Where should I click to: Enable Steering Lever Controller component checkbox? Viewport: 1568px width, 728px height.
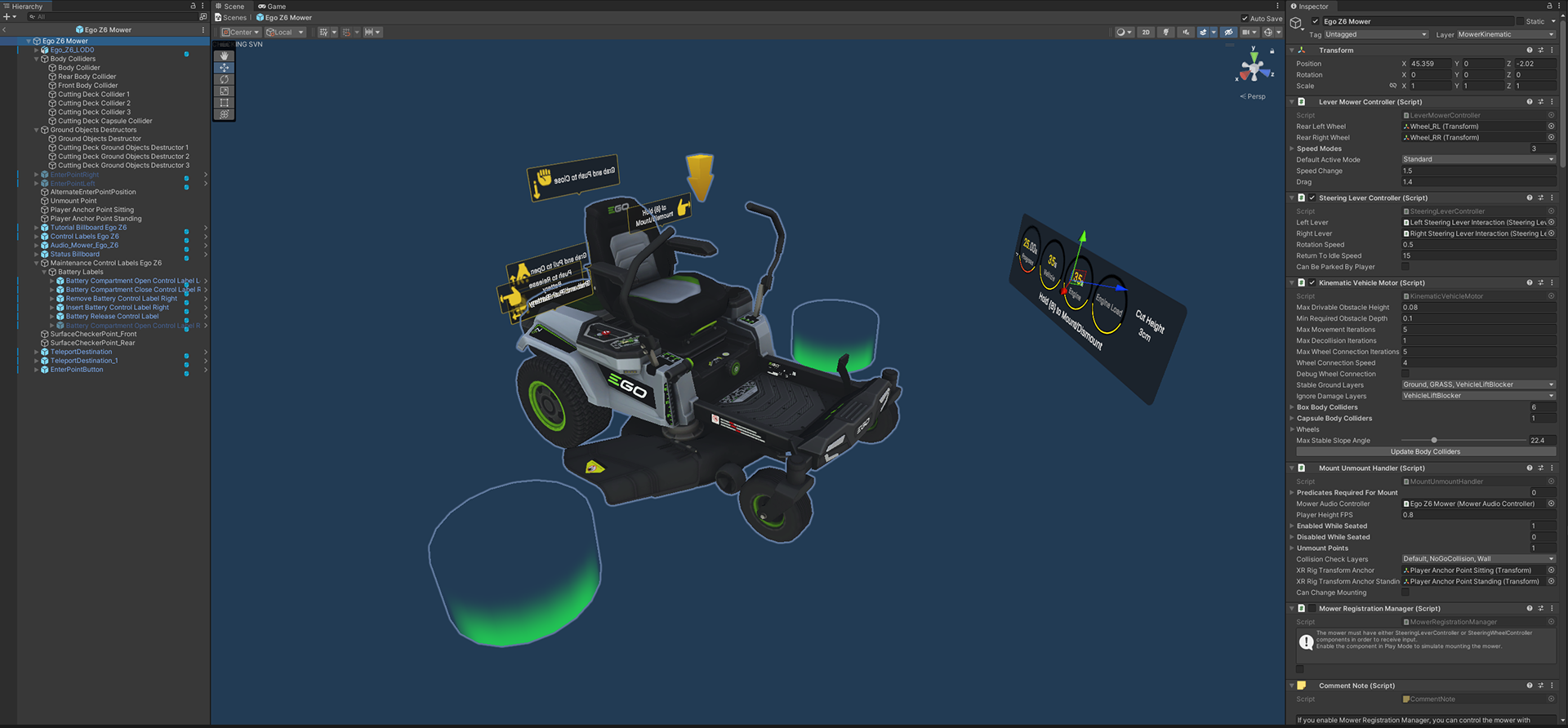point(1312,198)
